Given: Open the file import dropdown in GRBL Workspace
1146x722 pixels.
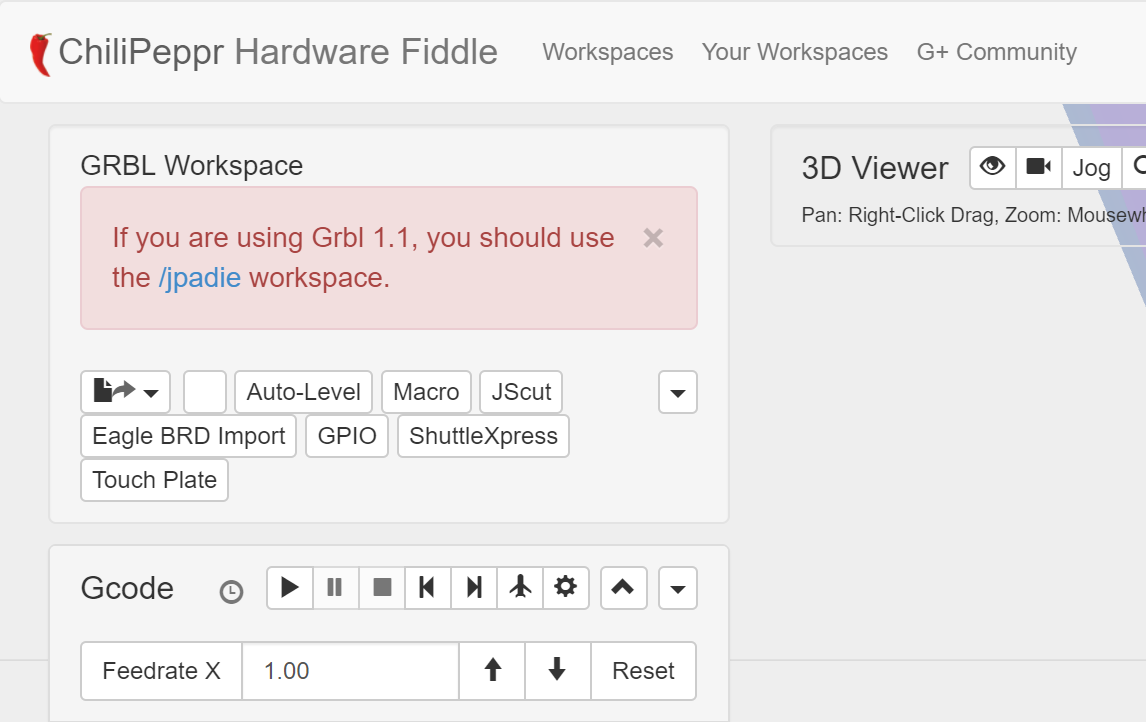Looking at the screenshot, I should (x=125, y=392).
